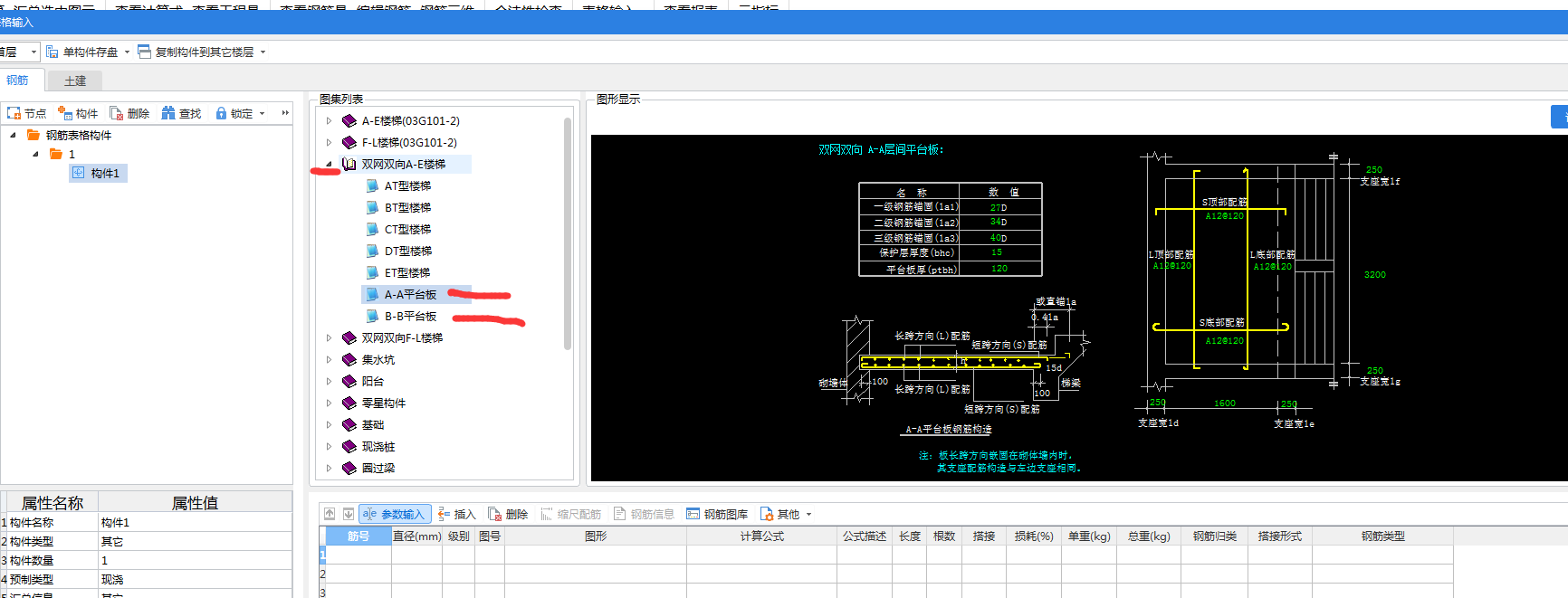Expand the A-E楼梯(03G101-2) atlas
Image resolution: width=1568 pixels, height=598 pixels.
click(x=329, y=120)
